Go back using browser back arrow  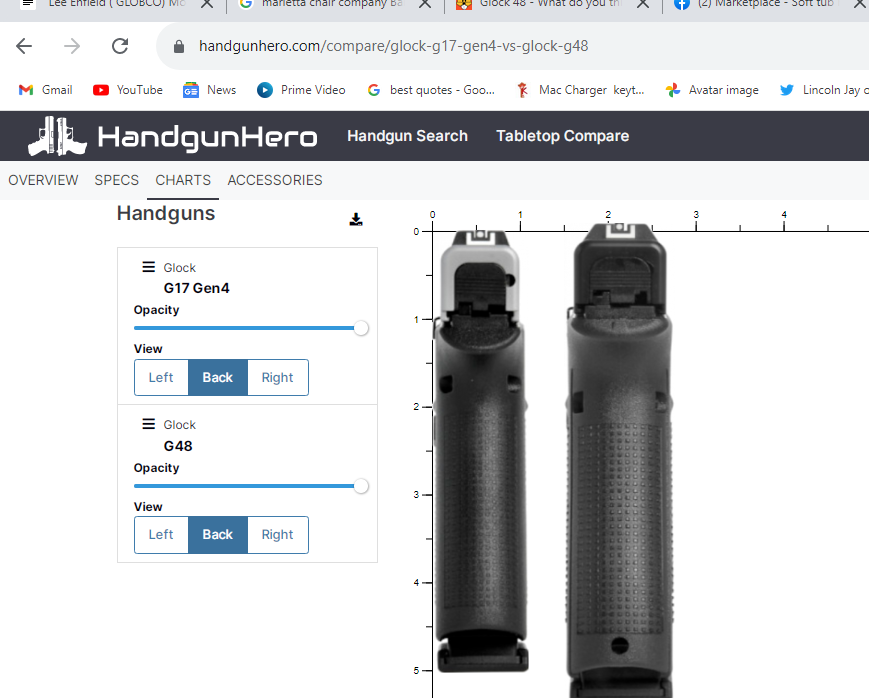pos(24,46)
